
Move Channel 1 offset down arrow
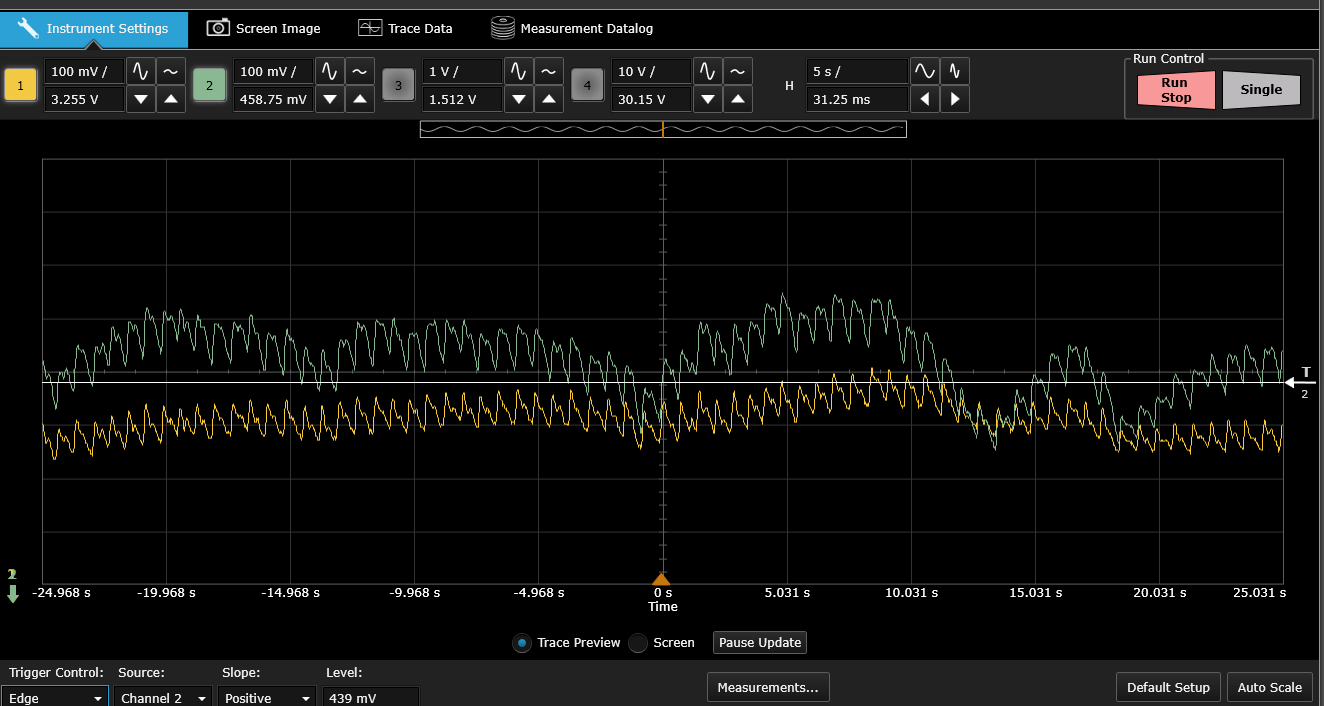click(x=141, y=99)
